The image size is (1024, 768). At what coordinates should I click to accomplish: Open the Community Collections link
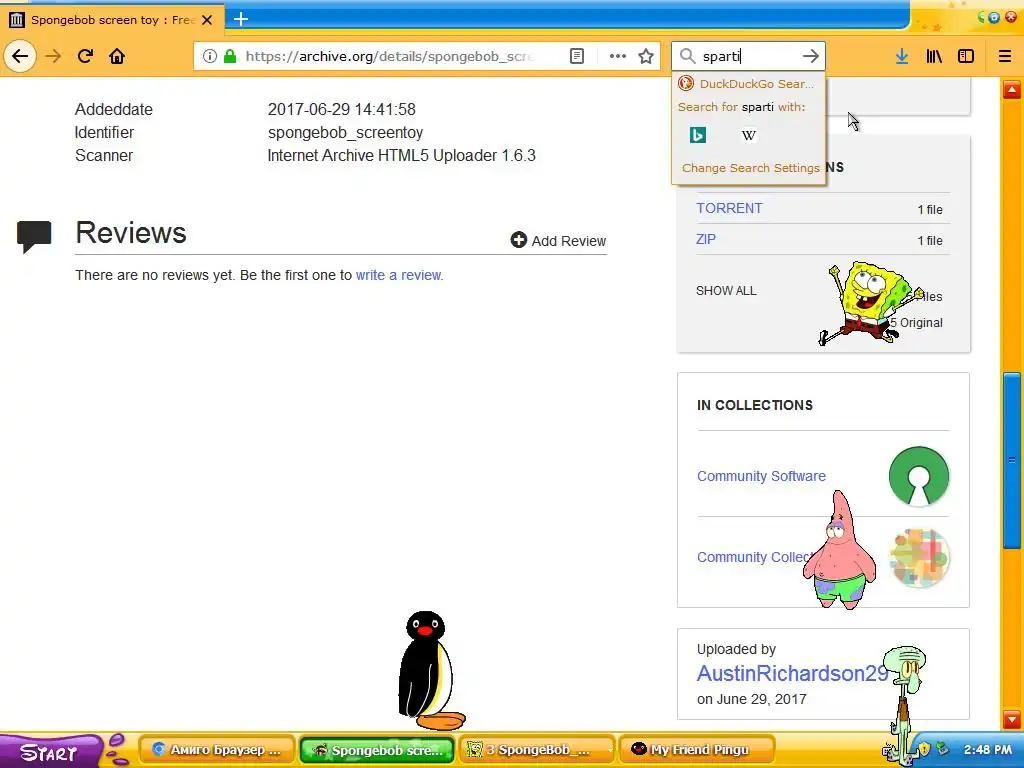pos(751,557)
